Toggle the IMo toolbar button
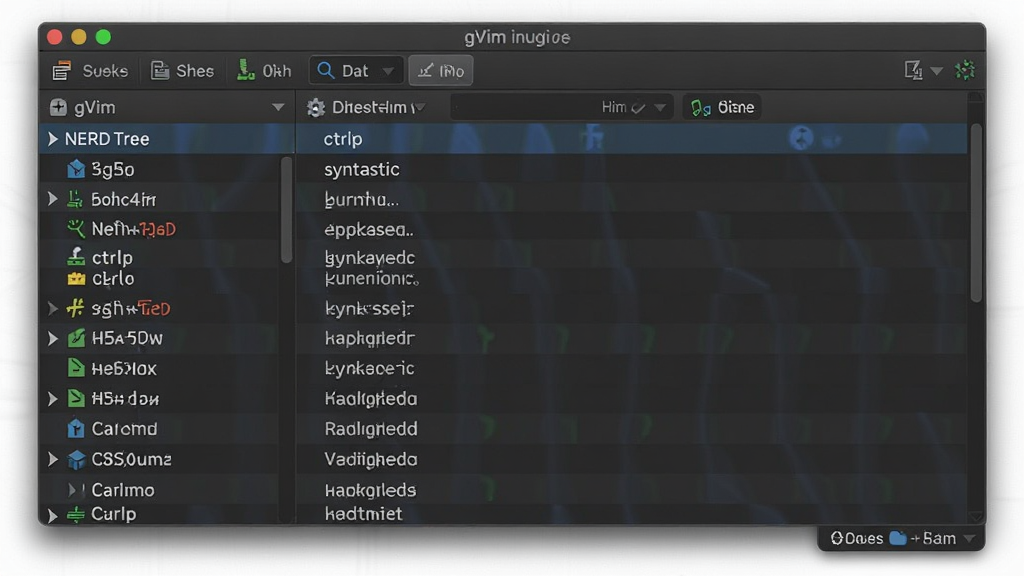The image size is (1024, 576). [441, 71]
